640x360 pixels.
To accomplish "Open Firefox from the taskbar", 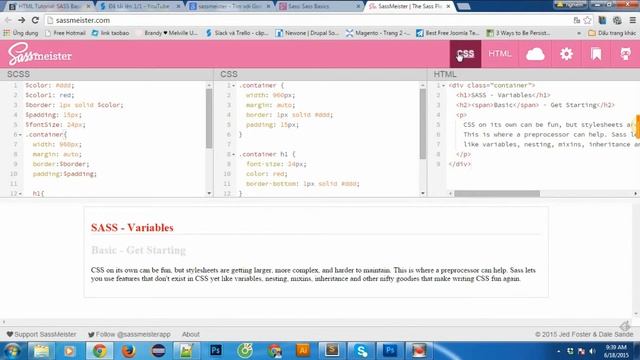I will (129, 351).
